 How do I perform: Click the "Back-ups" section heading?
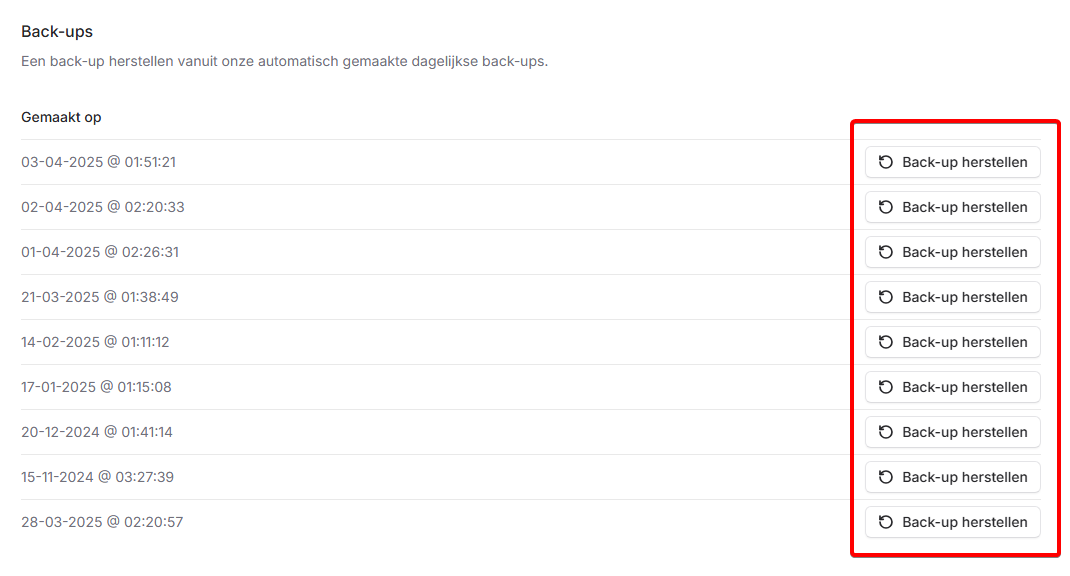pos(57,32)
